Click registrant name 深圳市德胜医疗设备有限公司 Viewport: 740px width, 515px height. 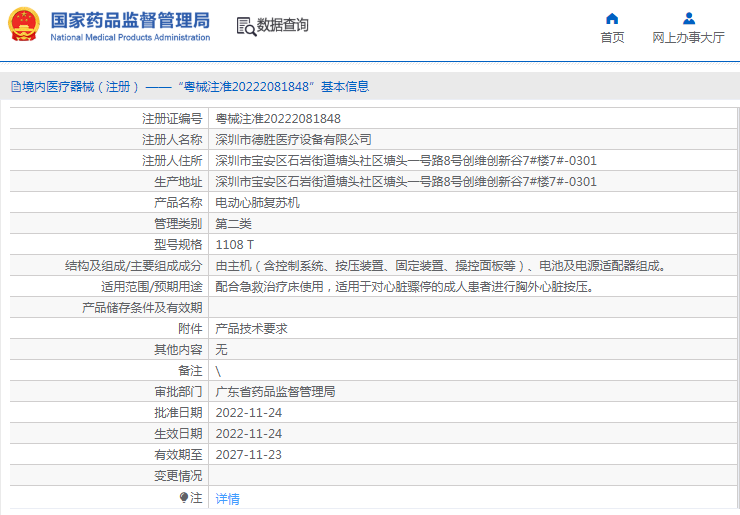293,140
